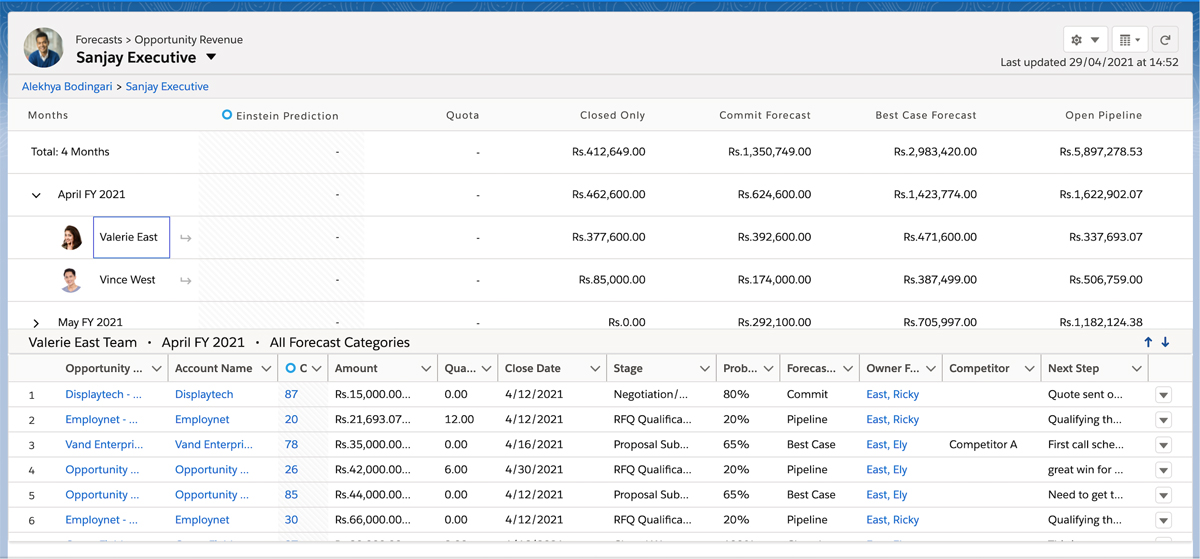This screenshot has width=1200, height=559.
Task: Click the down arrow above opportunity list
Action: point(1165,342)
